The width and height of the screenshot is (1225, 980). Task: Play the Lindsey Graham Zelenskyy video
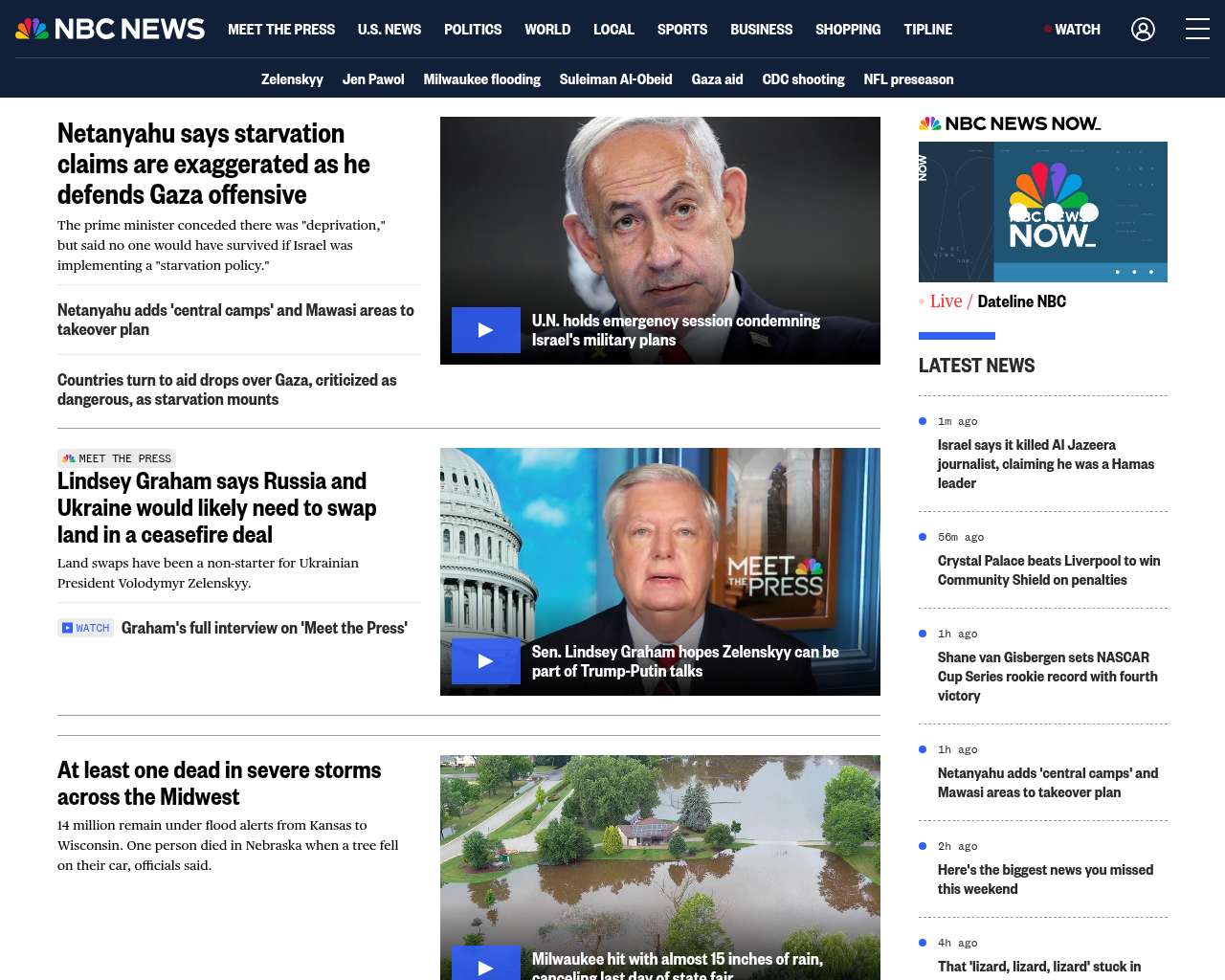pyautogui.click(x=486, y=661)
